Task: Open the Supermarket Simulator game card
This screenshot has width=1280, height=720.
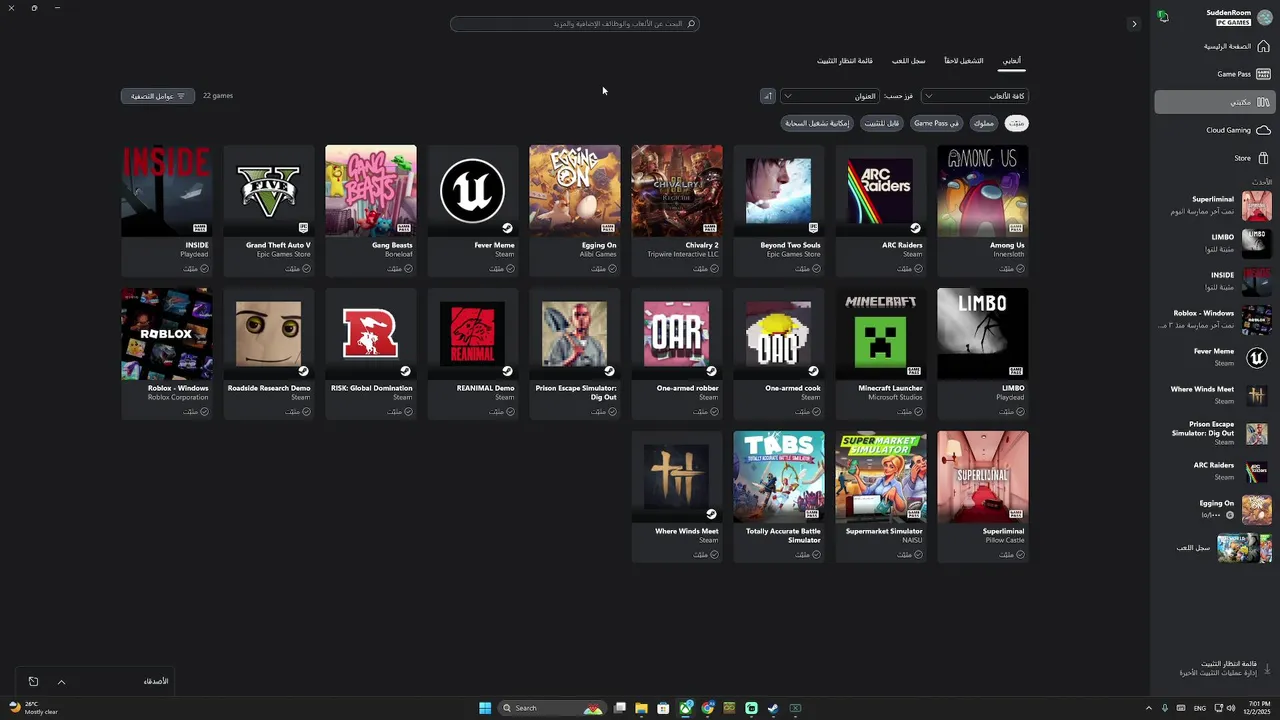Action: (x=881, y=496)
